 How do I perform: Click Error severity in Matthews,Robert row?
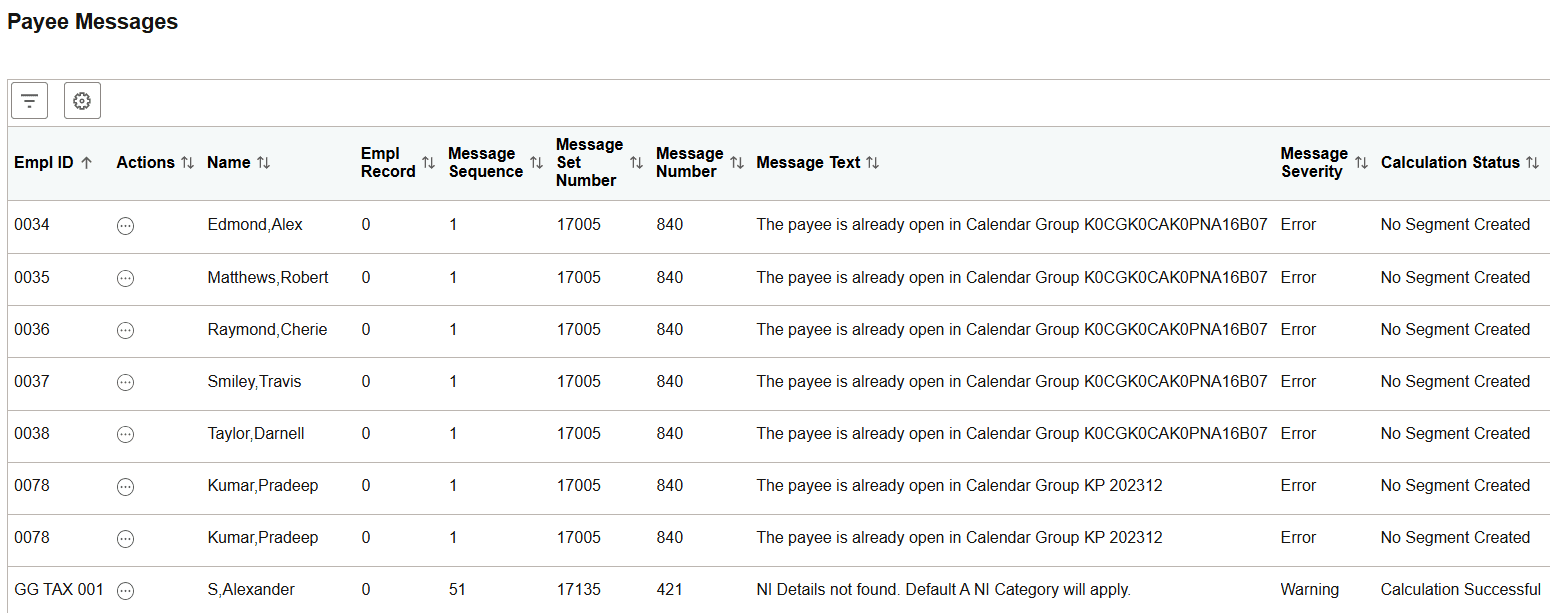point(1299,277)
